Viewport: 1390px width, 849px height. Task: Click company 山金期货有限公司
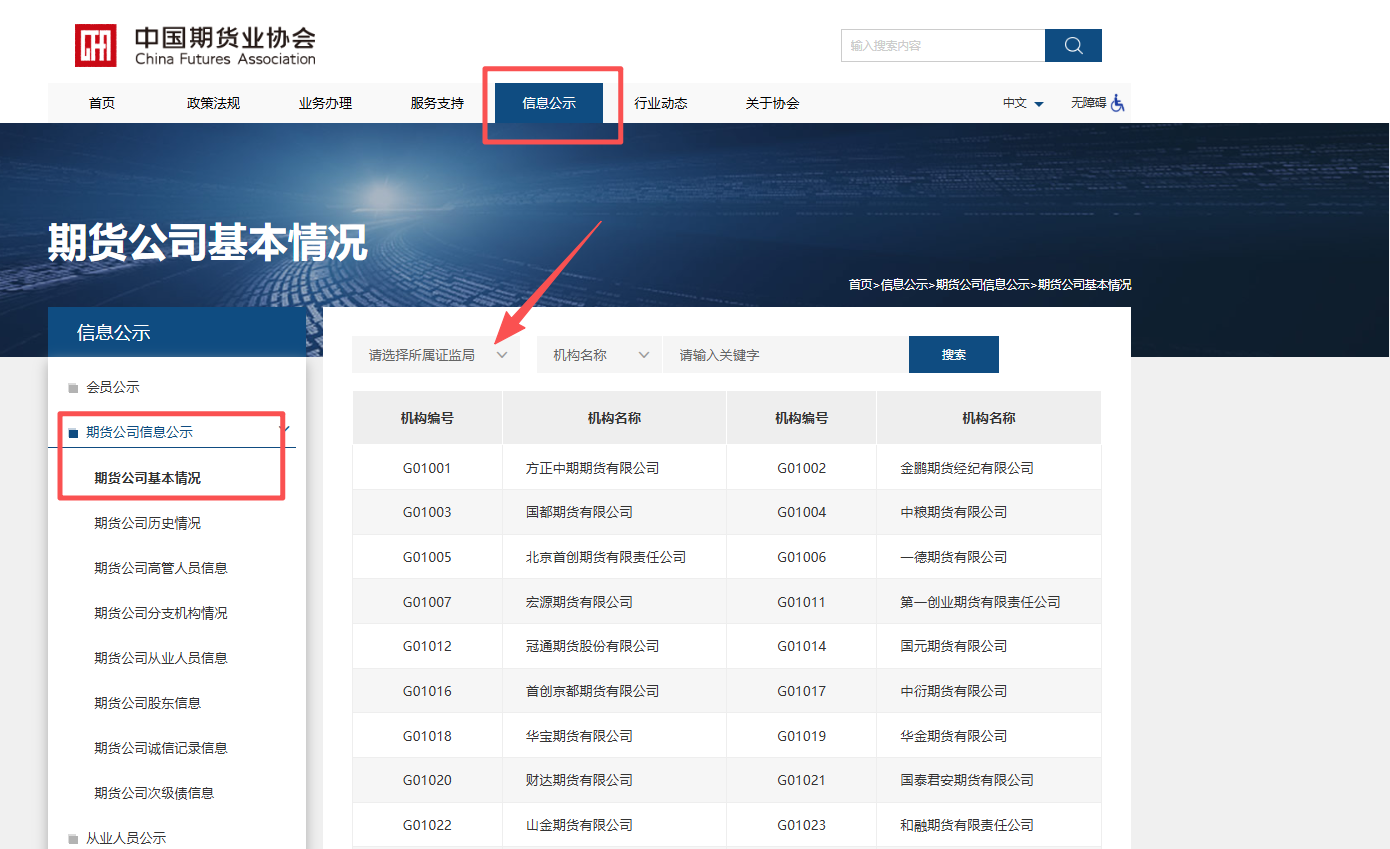click(x=580, y=825)
